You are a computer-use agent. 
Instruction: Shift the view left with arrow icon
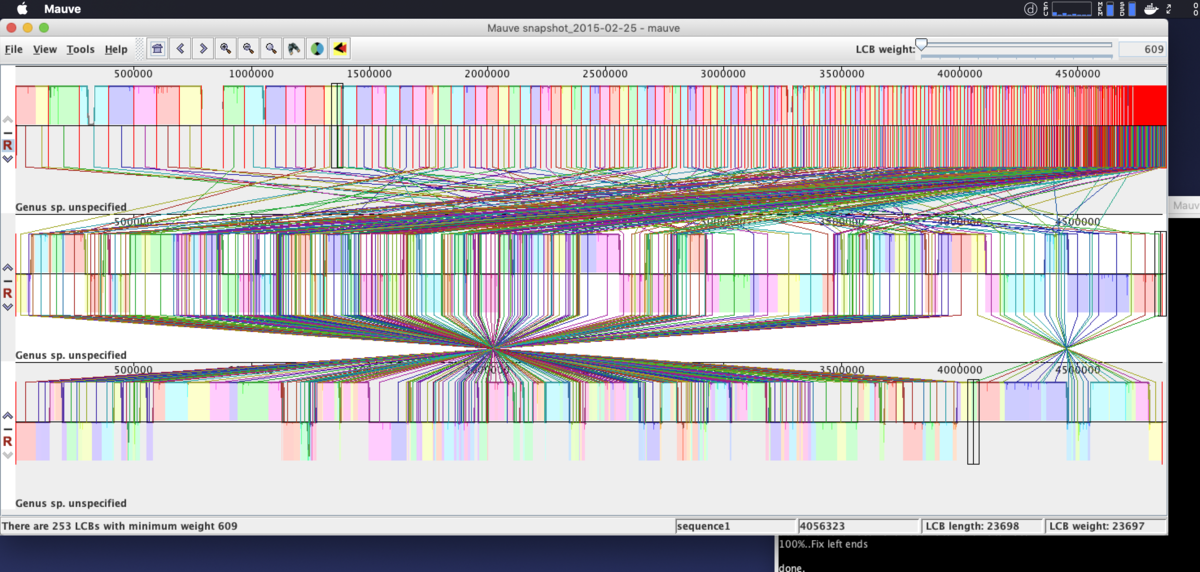180,48
